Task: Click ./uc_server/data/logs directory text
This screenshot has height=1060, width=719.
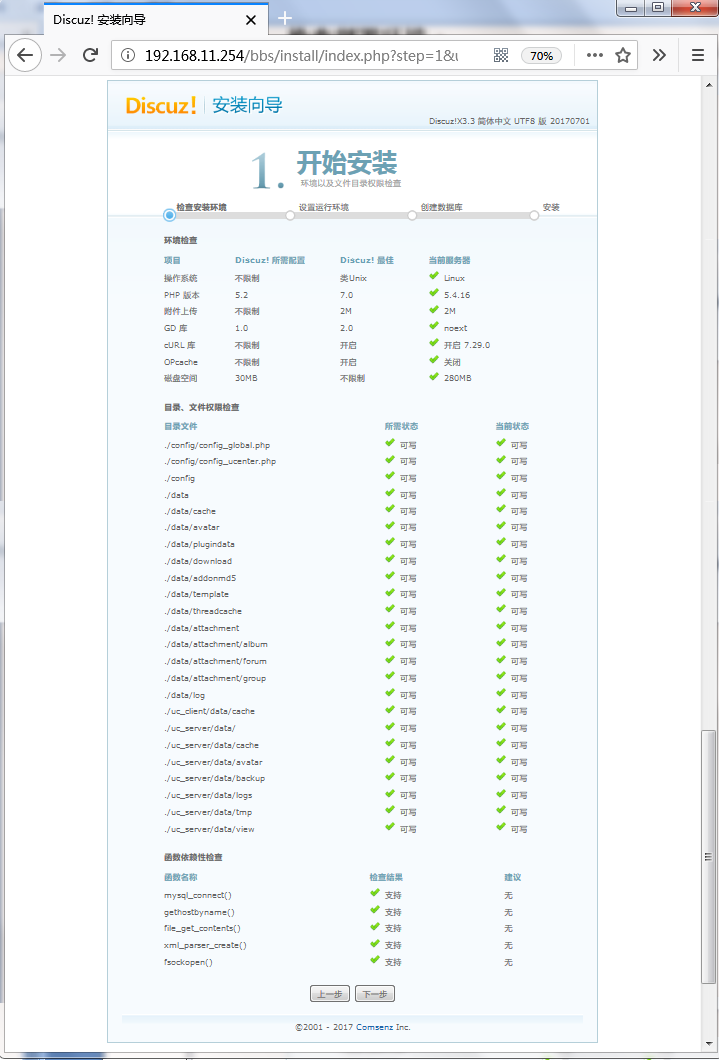Action: [208, 795]
